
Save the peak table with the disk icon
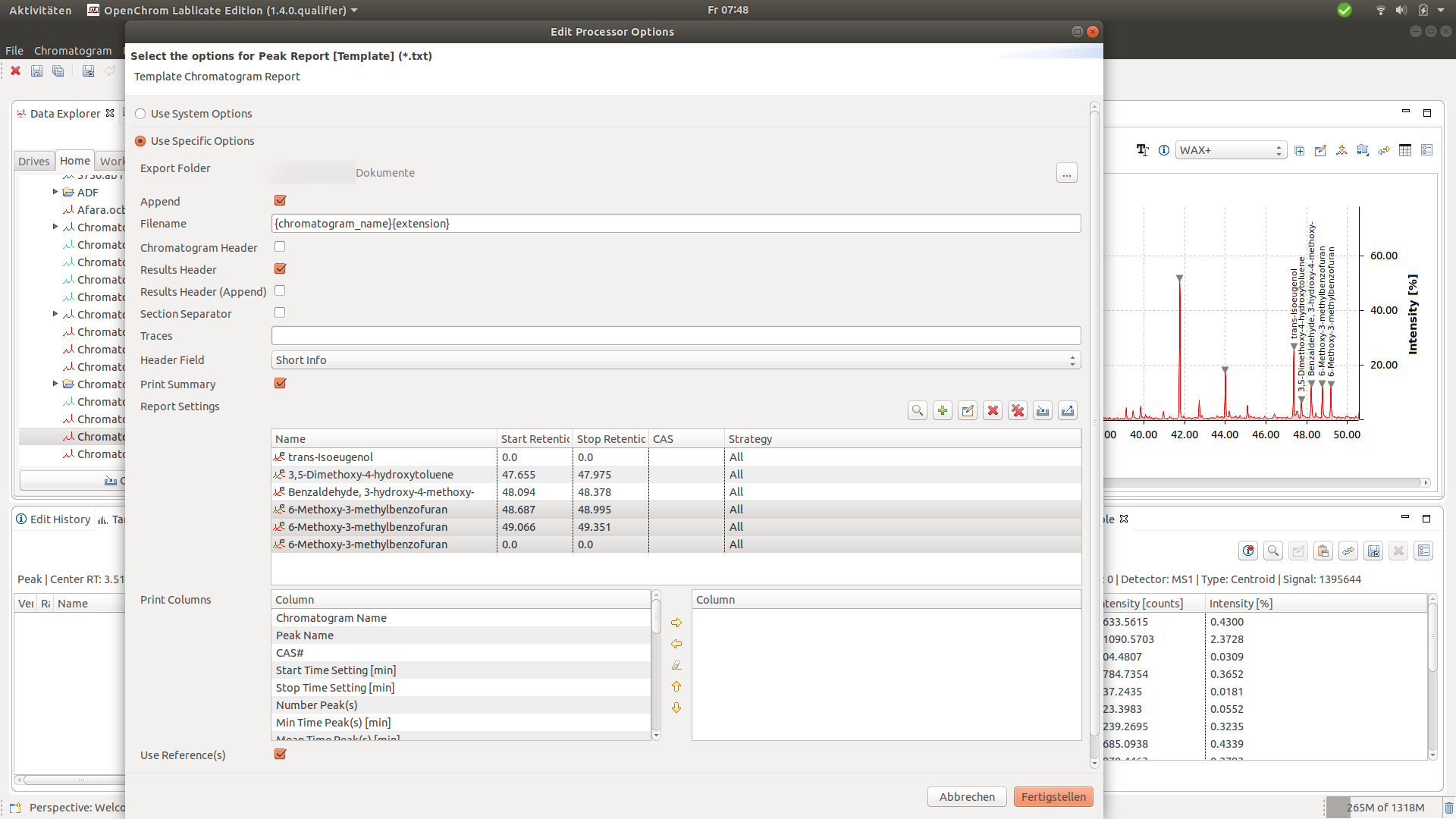click(x=1373, y=551)
